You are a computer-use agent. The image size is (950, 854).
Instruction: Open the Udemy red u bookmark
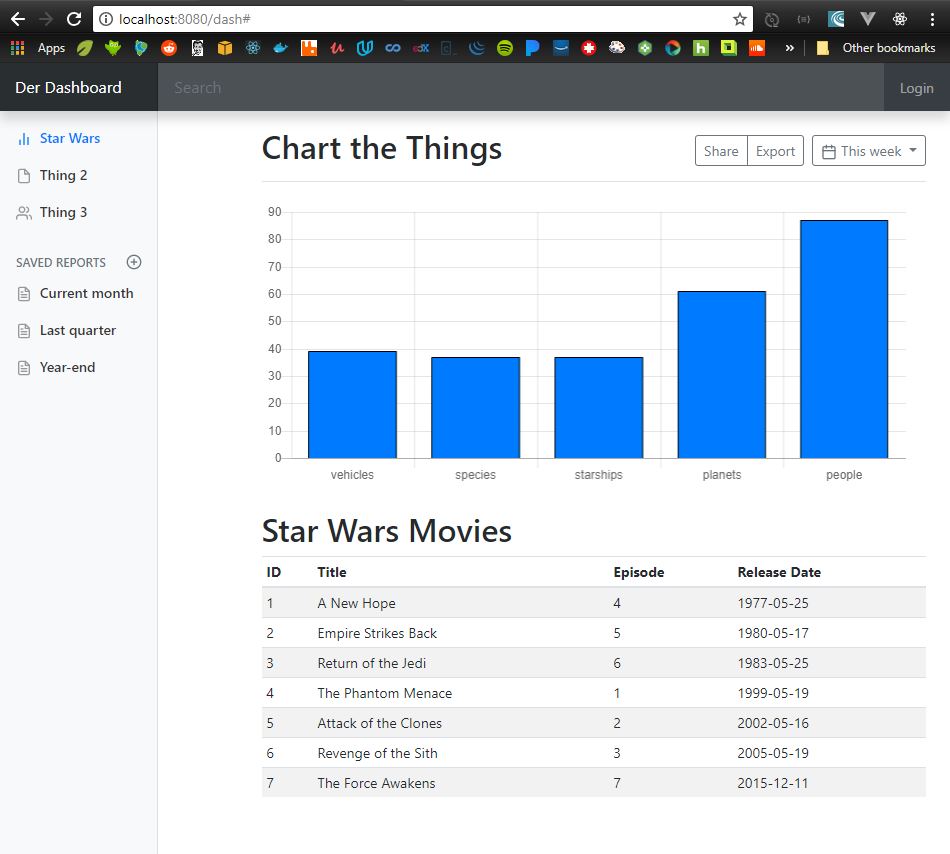pos(337,48)
